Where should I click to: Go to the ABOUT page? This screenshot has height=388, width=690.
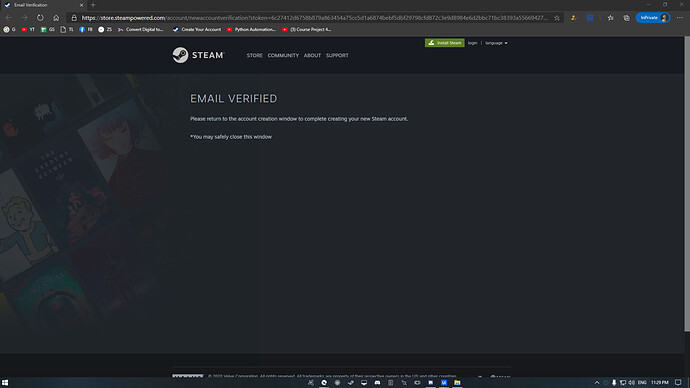coord(312,55)
